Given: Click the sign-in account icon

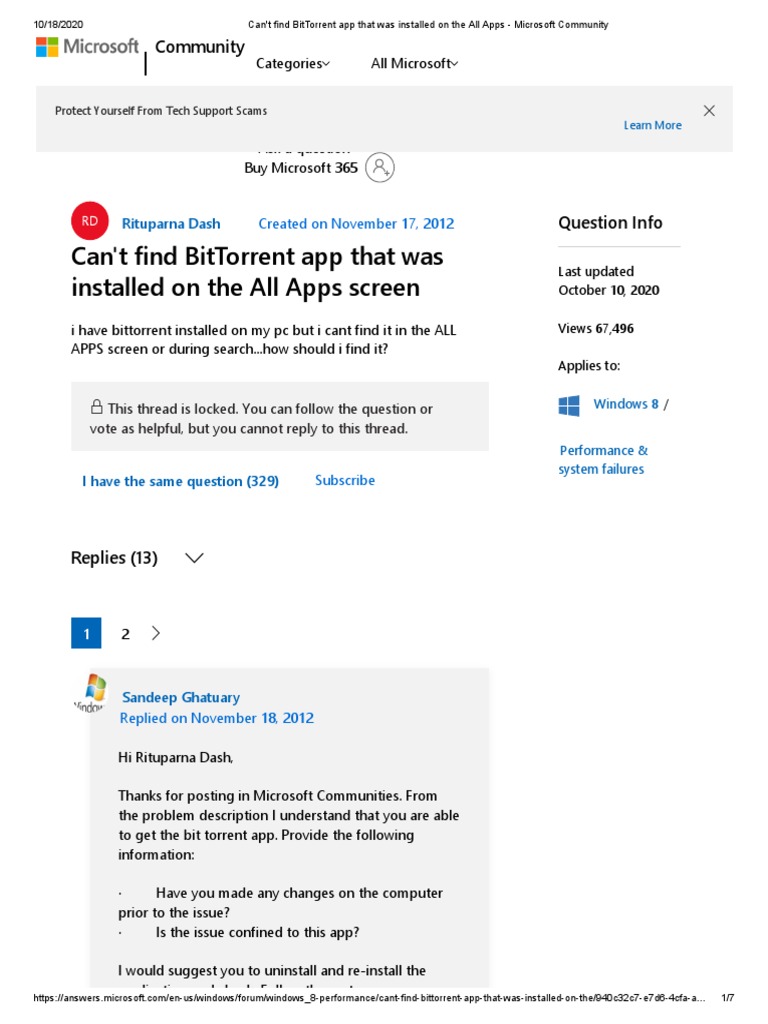Looking at the screenshot, I should coord(380,168).
